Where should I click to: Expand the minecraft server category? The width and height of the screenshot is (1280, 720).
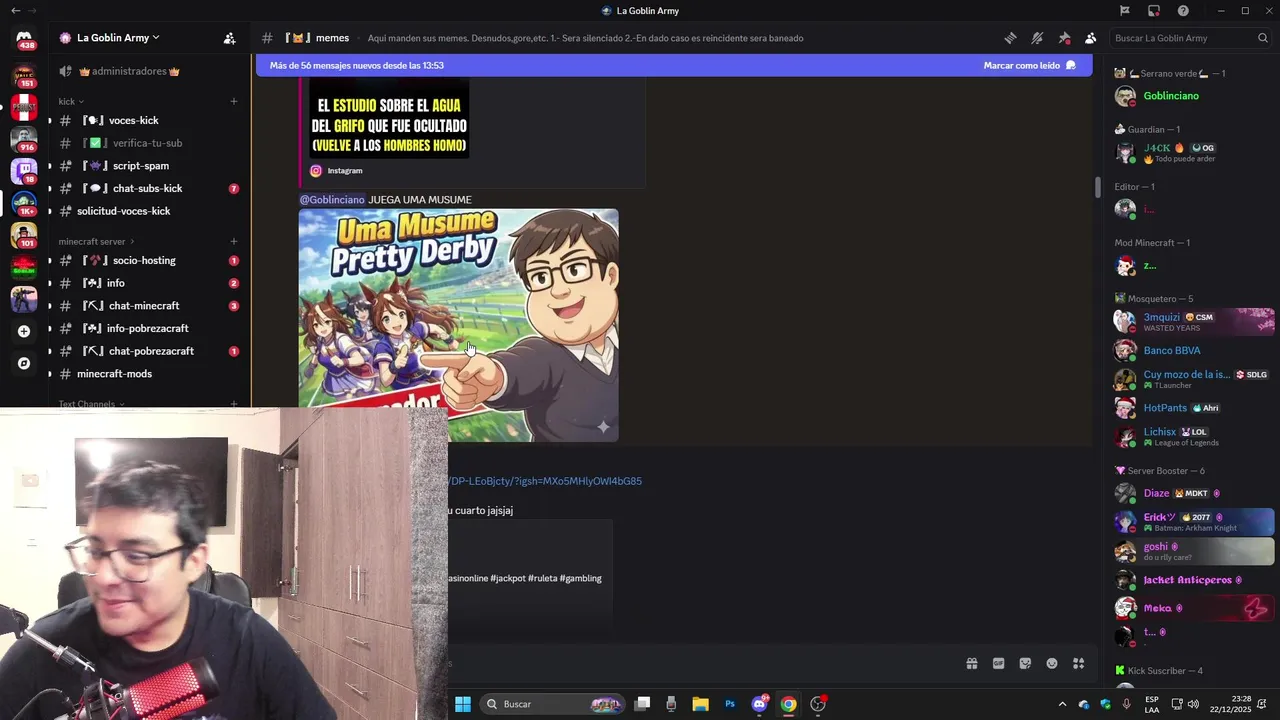pos(96,241)
